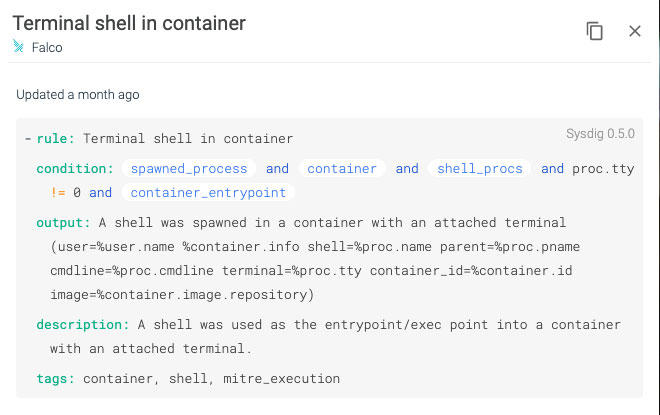The image size is (660, 415).
Task: Click the shell tag text
Action: [x=188, y=378]
